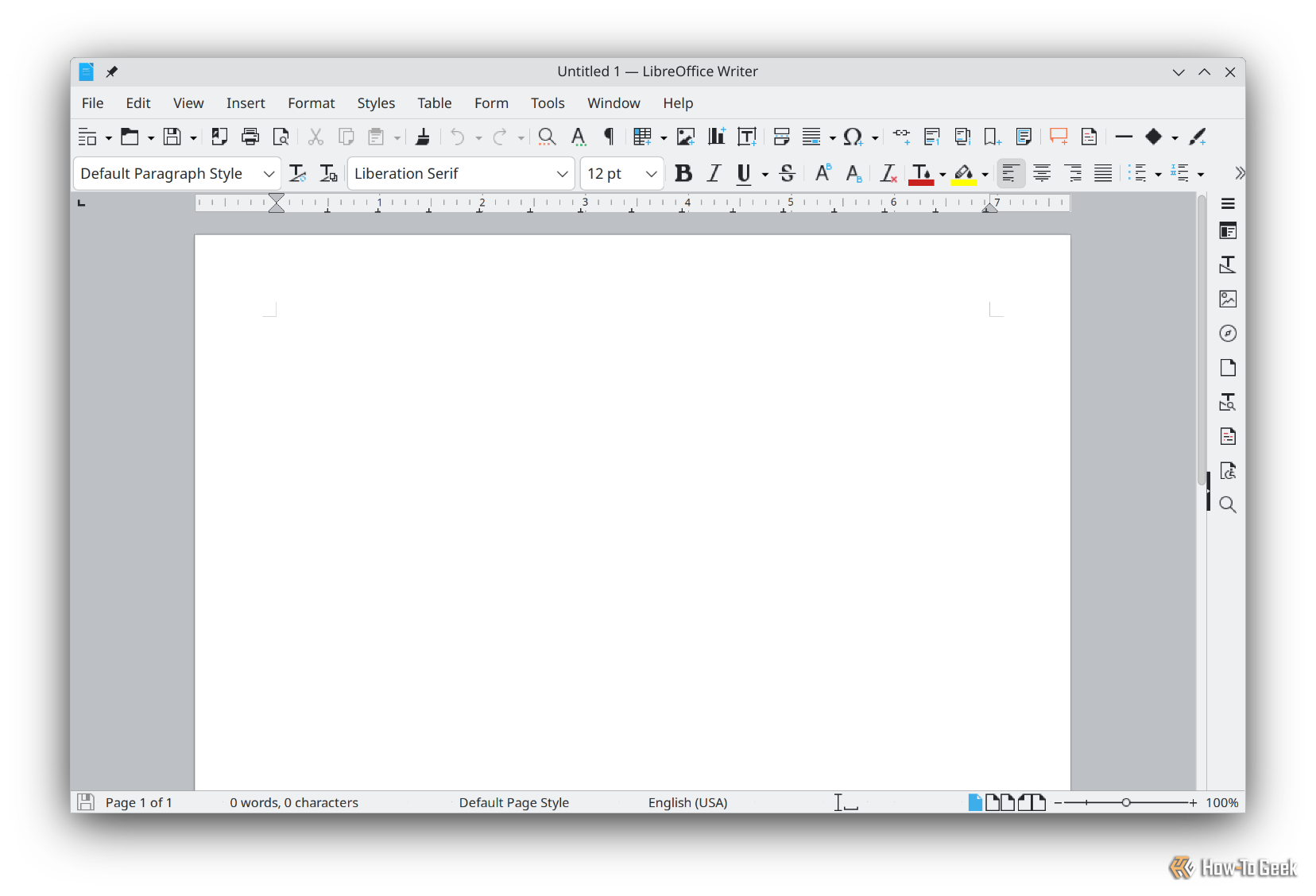Insert a chart into the document
Image resolution: width=1316 pixels, height=896 pixels.
click(716, 136)
